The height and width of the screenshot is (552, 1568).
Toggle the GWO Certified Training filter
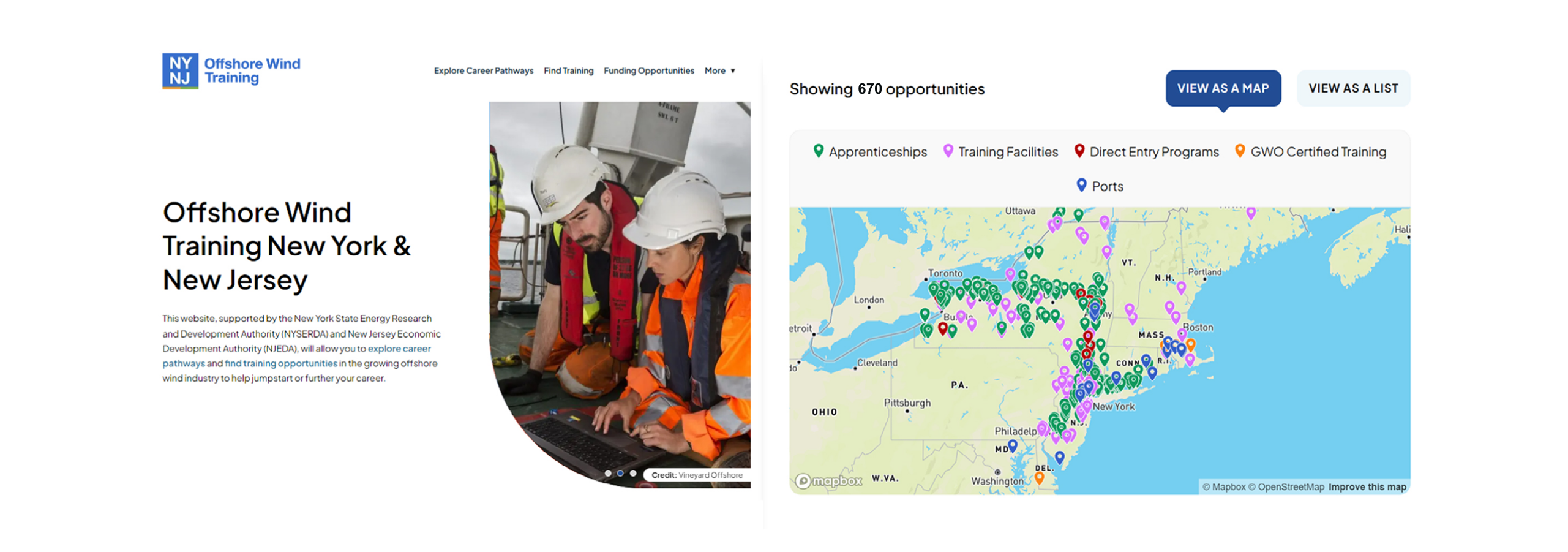pyautogui.click(x=1310, y=152)
